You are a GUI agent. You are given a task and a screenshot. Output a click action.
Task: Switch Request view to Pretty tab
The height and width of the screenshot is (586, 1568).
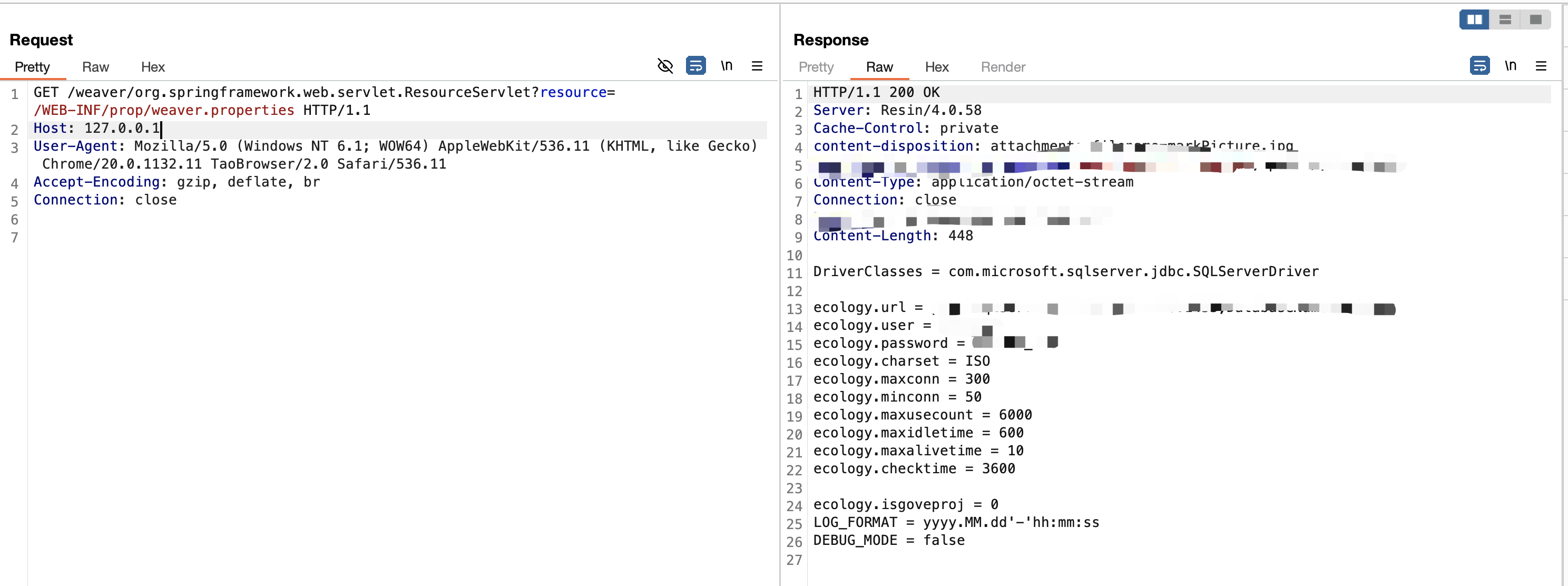pos(32,67)
